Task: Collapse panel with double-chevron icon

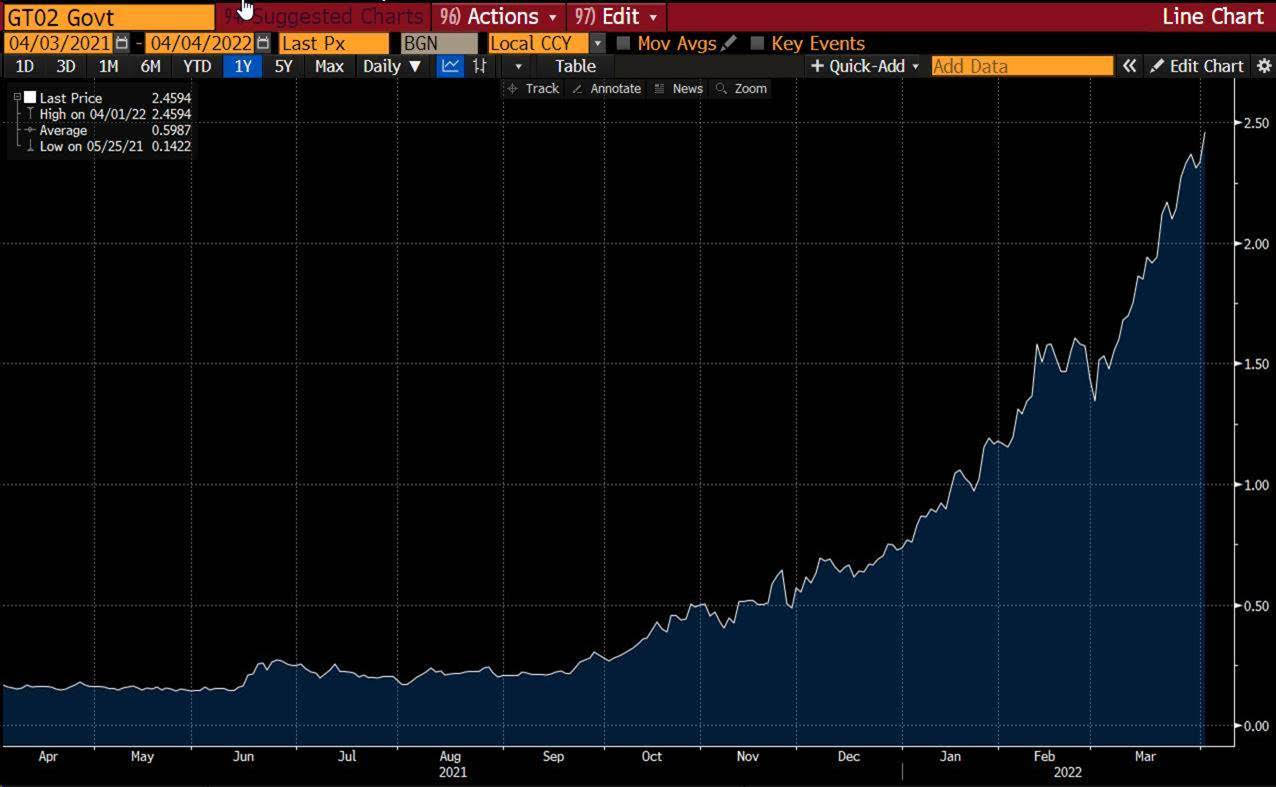Action: (1129, 66)
